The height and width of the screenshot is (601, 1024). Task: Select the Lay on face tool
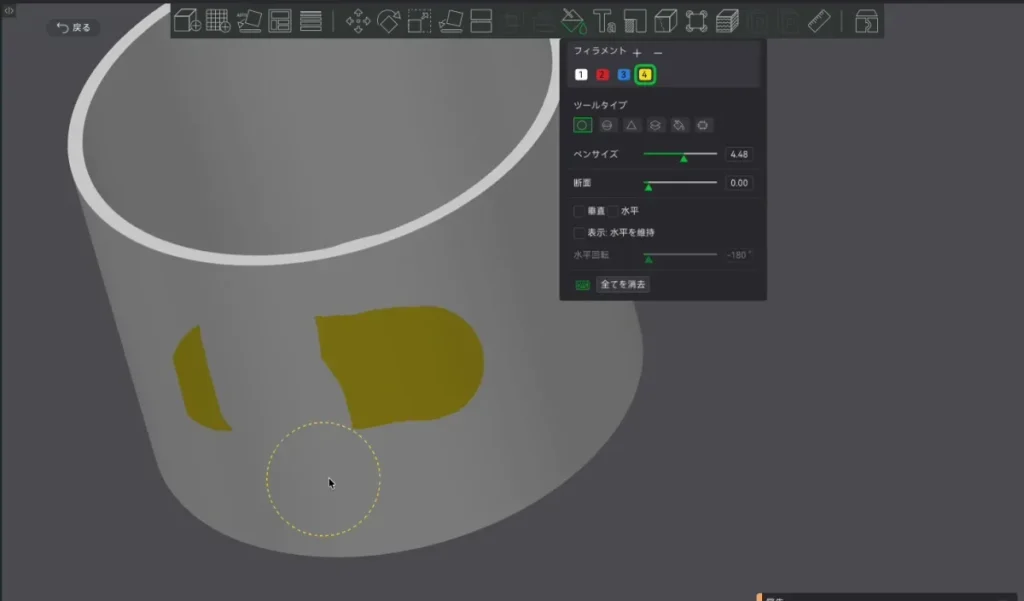[x=451, y=21]
